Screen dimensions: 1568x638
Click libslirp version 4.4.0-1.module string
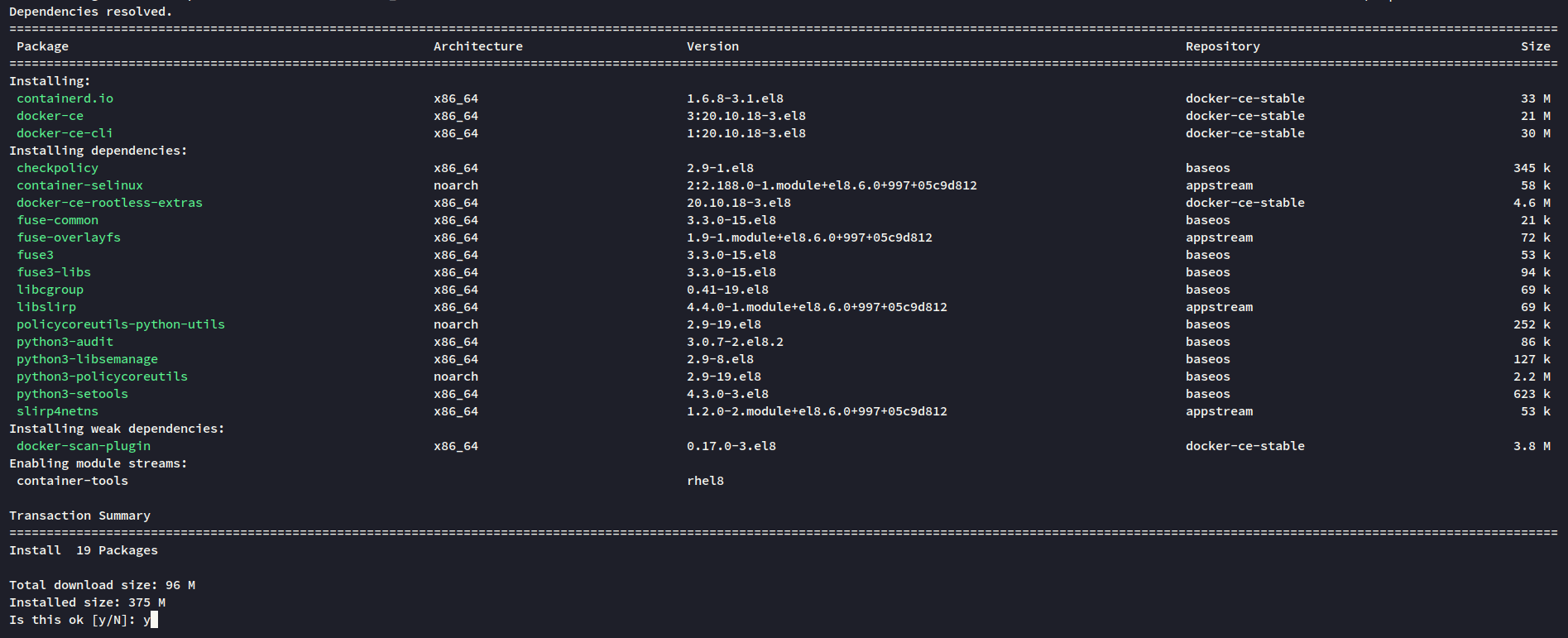tap(818, 307)
